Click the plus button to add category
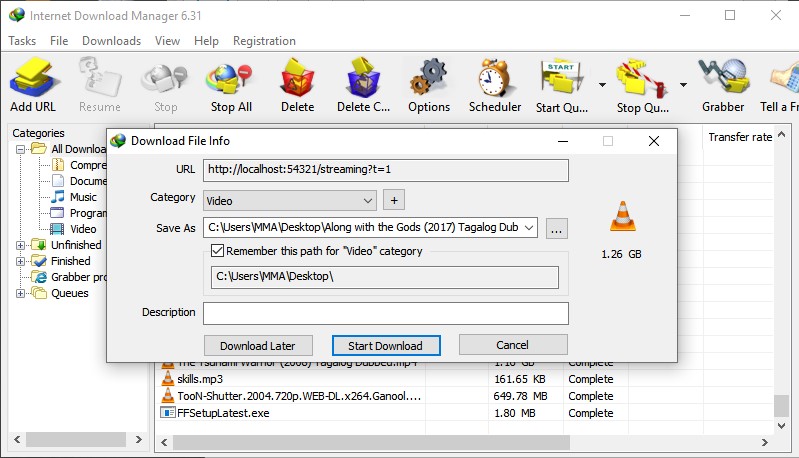 pos(394,200)
